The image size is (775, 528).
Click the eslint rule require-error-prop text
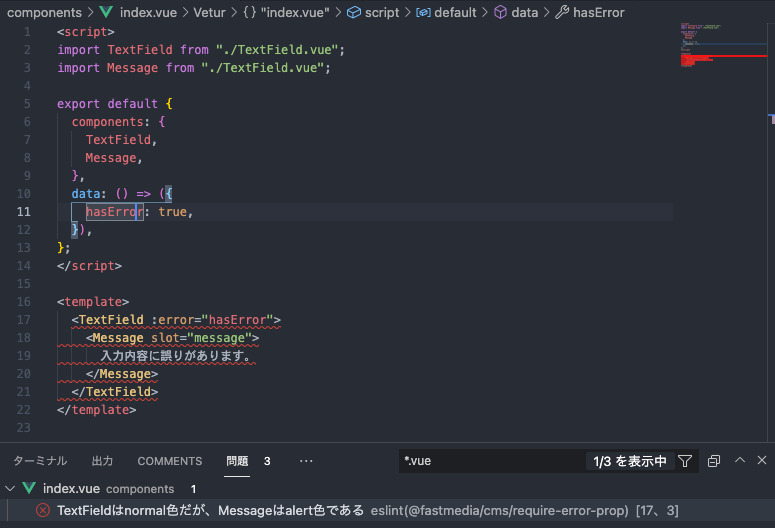click(x=499, y=510)
